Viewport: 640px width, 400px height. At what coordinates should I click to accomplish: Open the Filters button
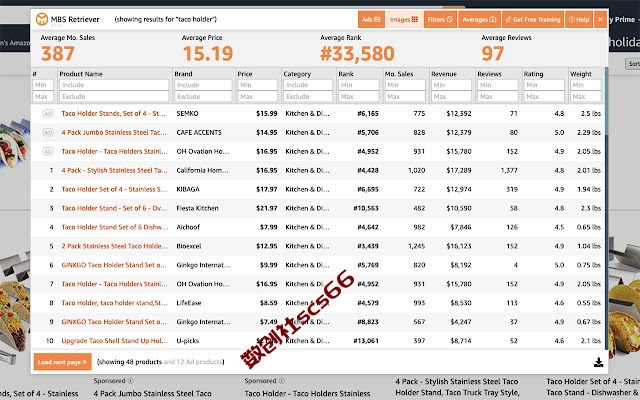[x=440, y=19]
